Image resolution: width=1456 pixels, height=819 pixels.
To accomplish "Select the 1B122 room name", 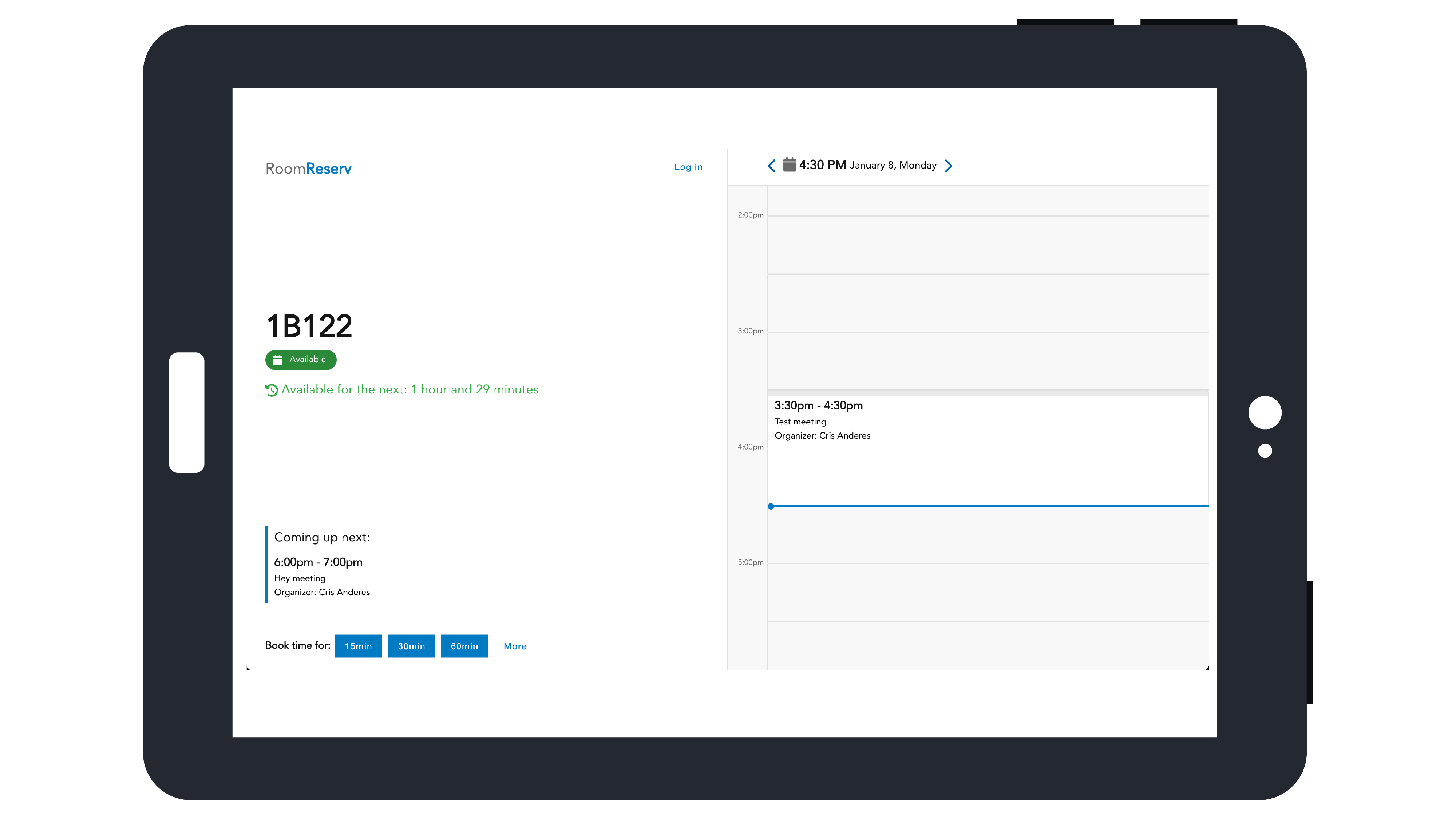I will (x=309, y=326).
